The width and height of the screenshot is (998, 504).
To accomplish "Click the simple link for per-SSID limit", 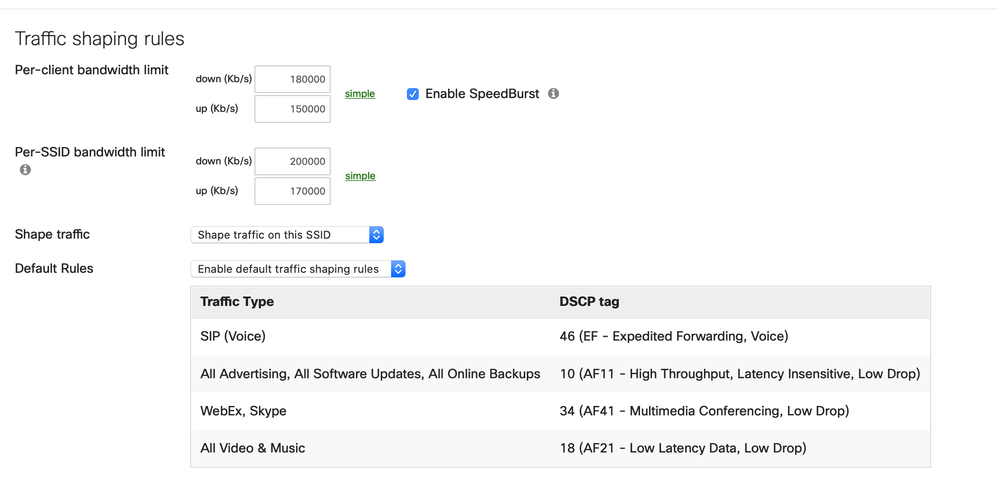I will 360,176.
